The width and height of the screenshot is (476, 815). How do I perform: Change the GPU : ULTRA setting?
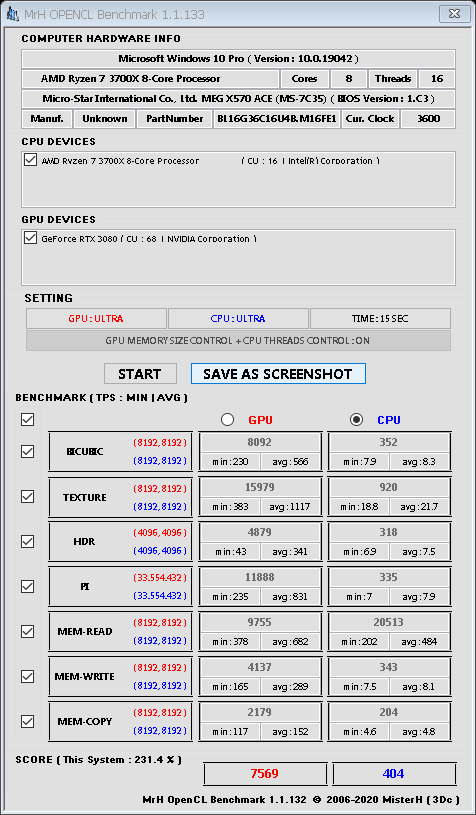point(96,319)
